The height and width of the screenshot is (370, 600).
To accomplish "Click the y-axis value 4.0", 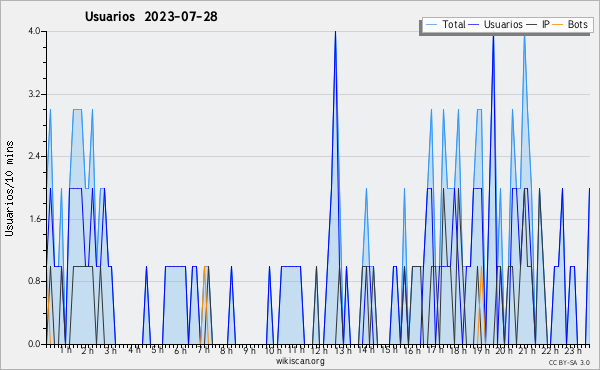I will [34, 31].
